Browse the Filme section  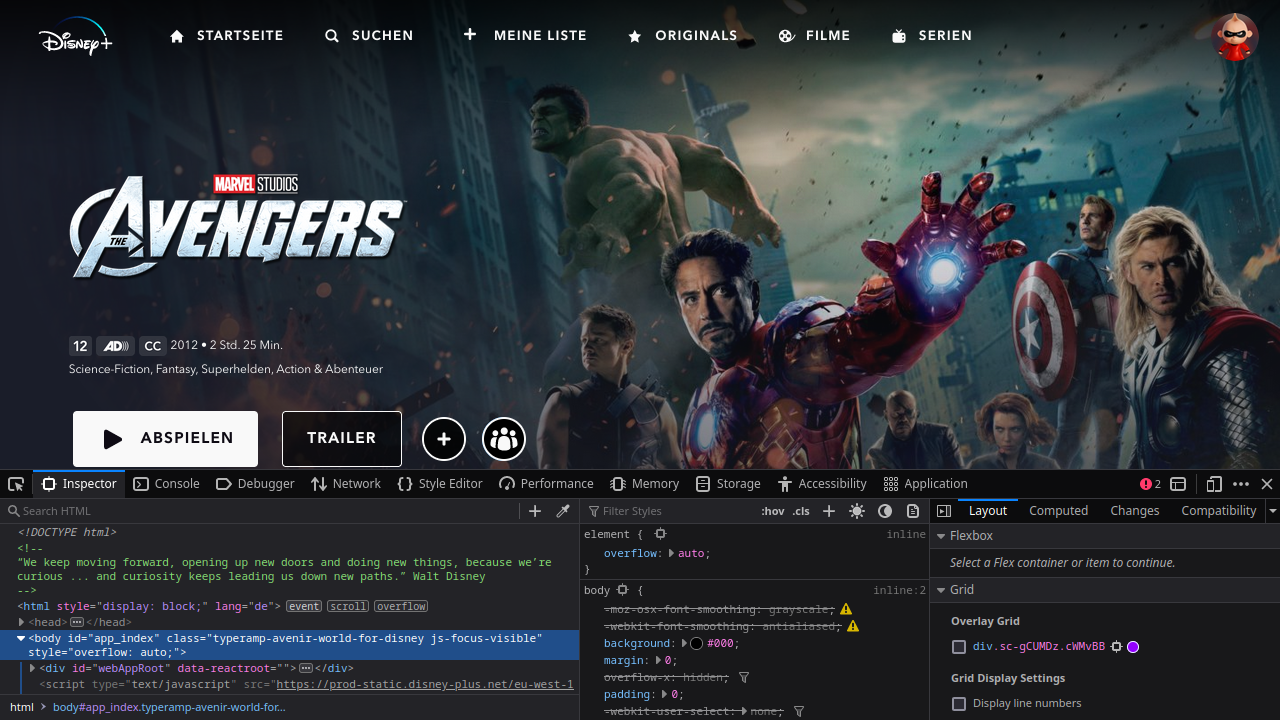pyautogui.click(x=814, y=36)
